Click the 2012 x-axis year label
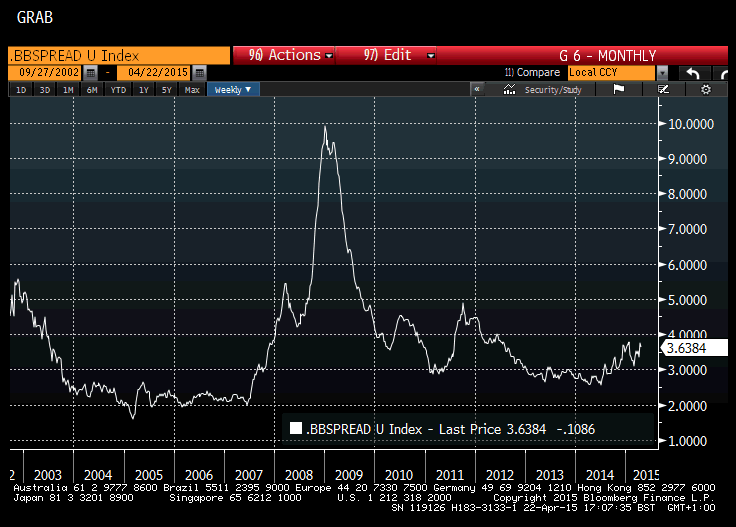The image size is (736, 527). (500, 475)
